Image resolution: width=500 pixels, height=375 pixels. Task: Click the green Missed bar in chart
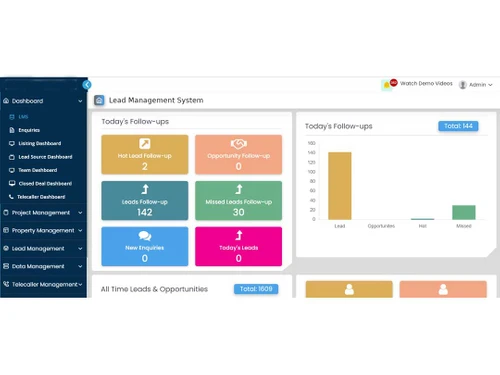tap(464, 212)
